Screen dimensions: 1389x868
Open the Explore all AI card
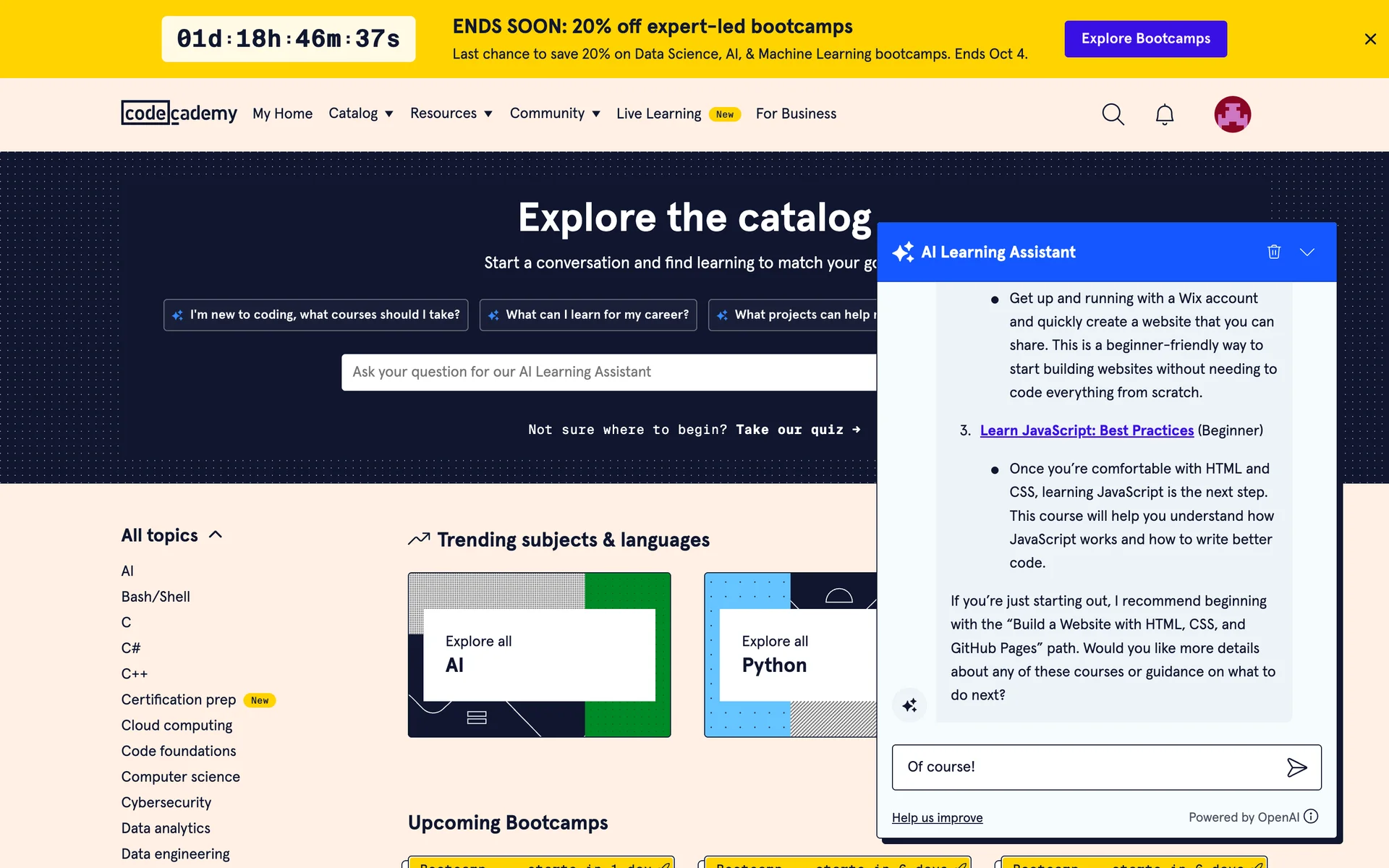[539, 655]
